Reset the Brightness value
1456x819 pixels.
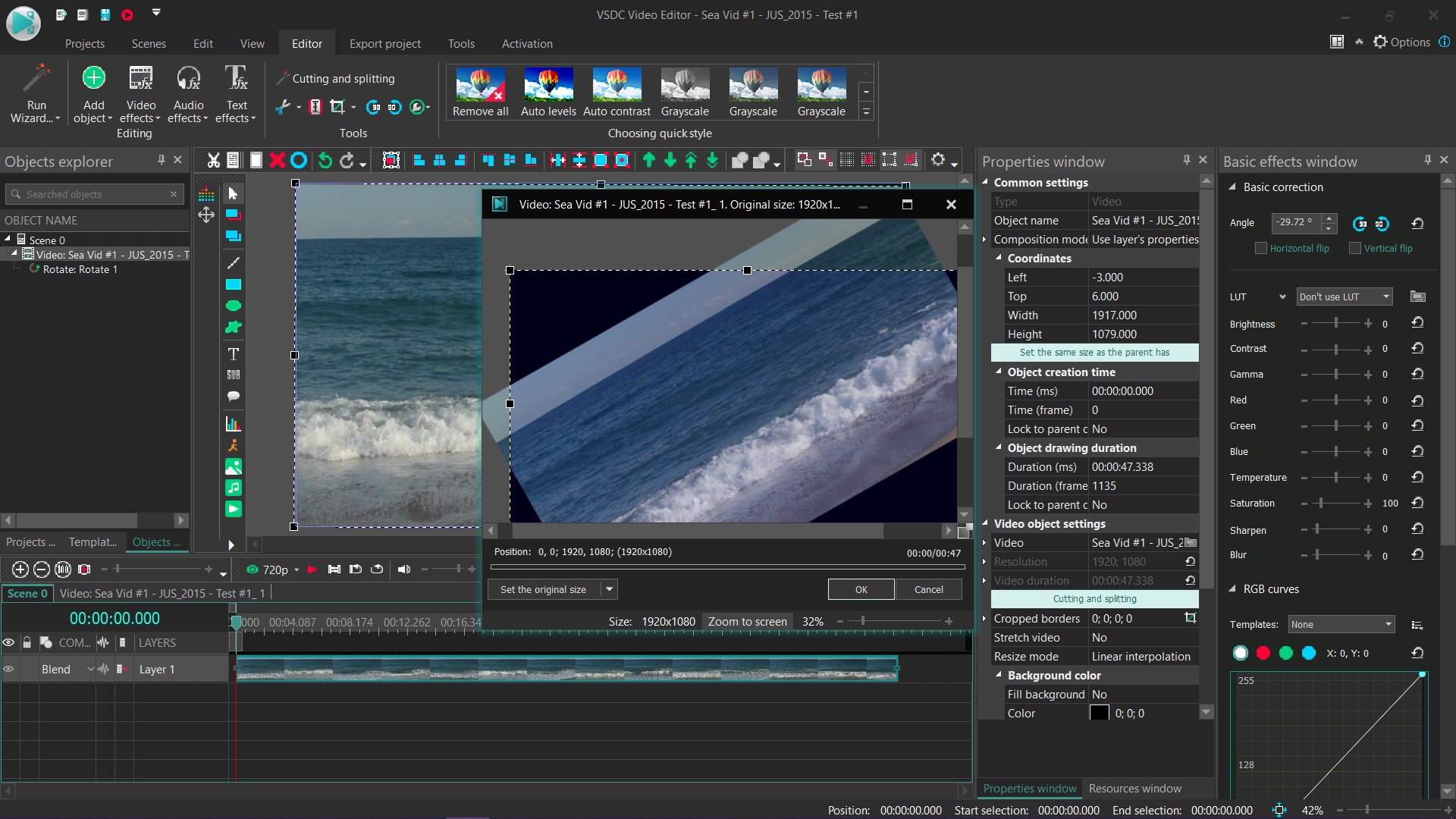pos(1417,323)
